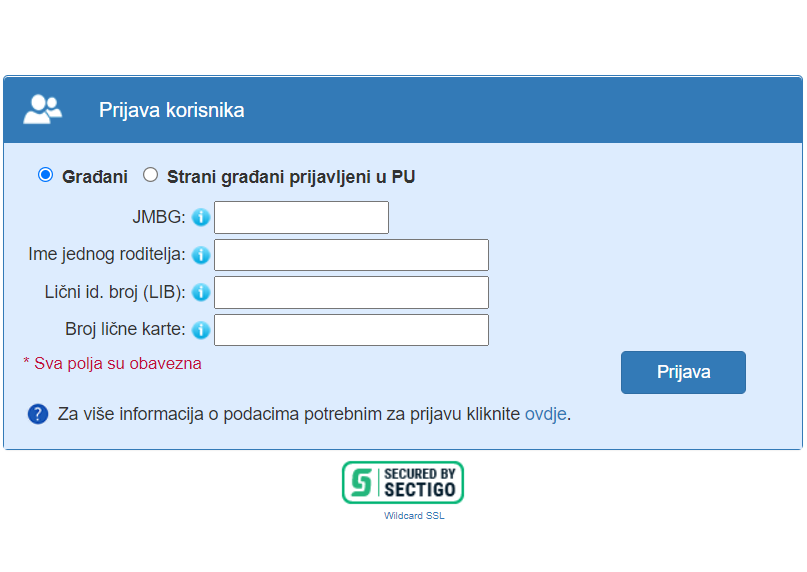
Task: Click the JMBG field label
Action: pos(159,217)
